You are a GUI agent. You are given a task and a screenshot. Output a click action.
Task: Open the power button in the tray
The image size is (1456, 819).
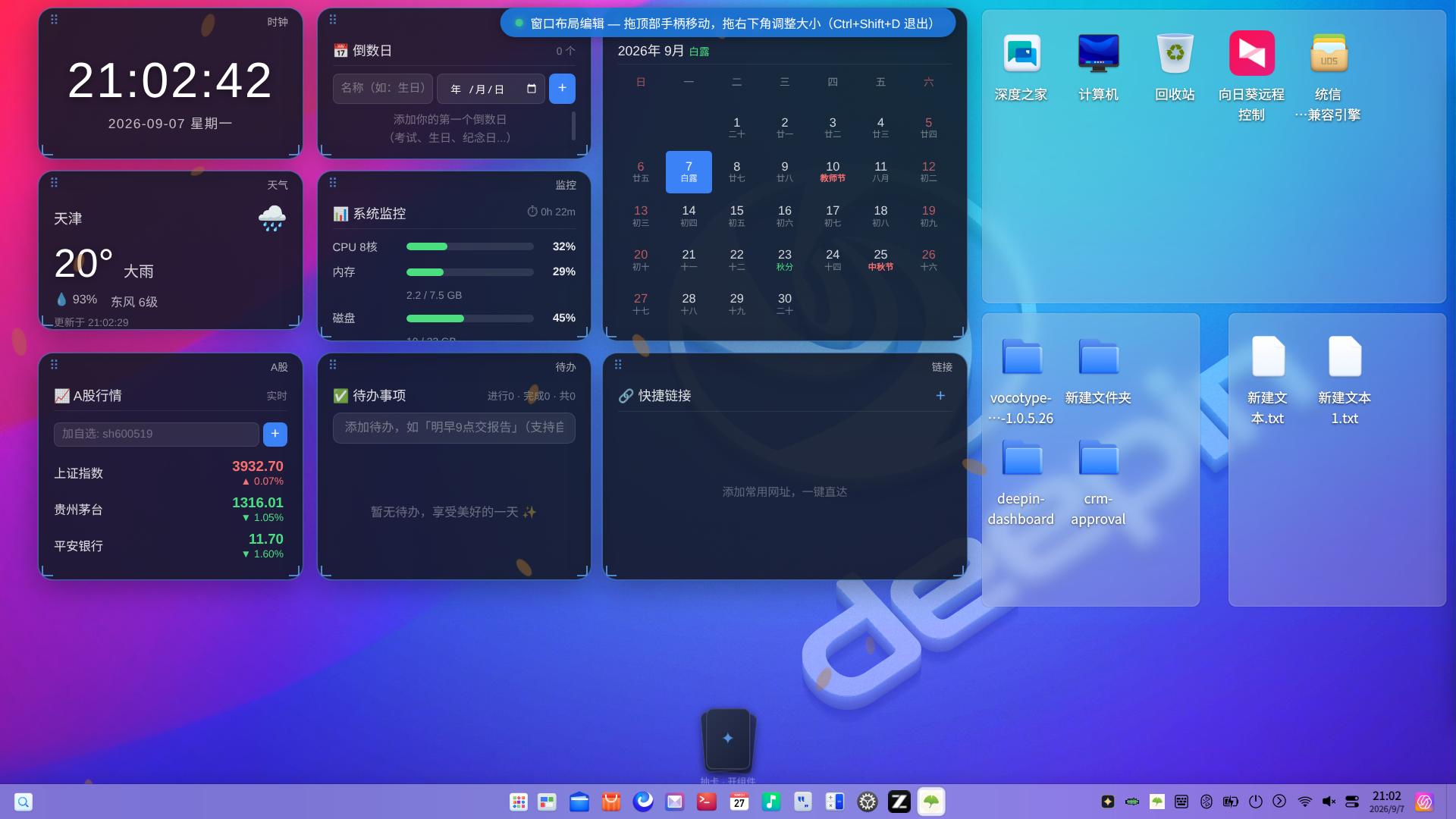coord(1256,802)
